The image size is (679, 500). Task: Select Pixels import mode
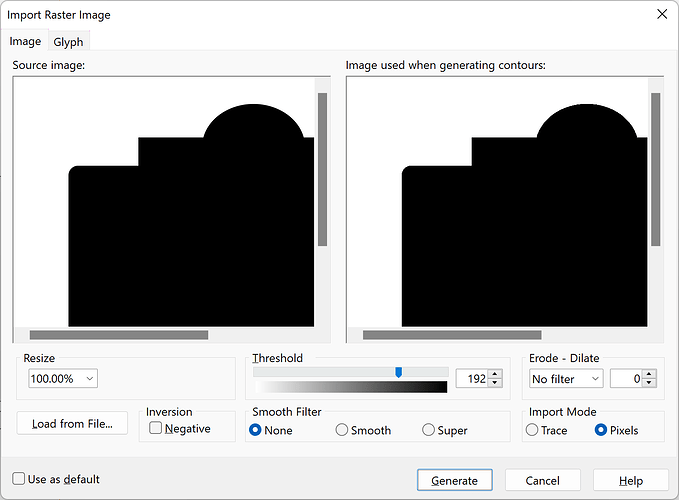[601, 430]
